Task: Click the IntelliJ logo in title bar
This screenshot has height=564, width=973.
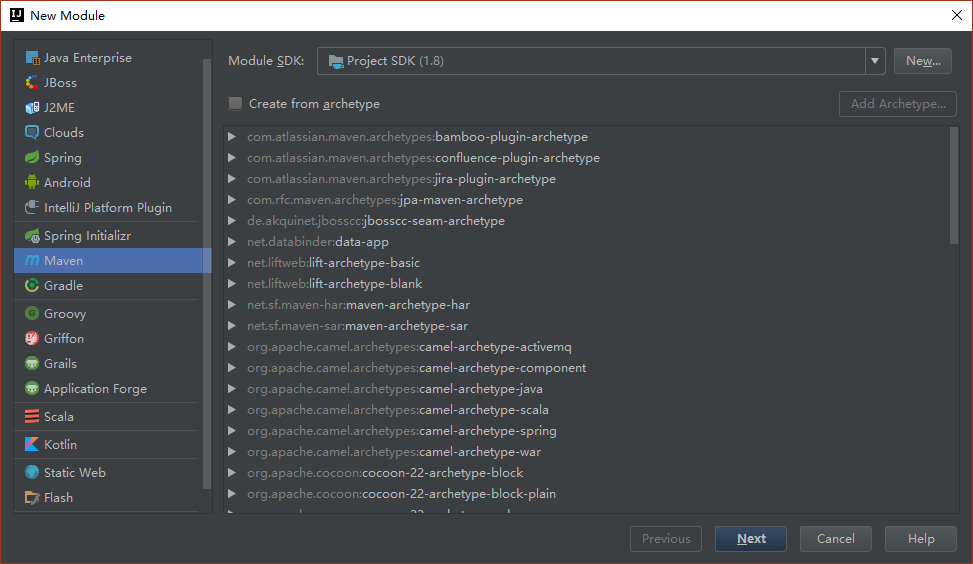Action: 17,15
